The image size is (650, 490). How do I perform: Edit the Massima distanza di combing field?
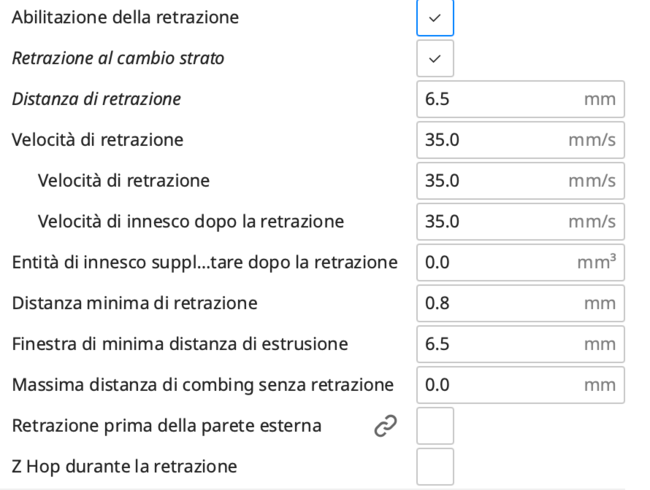500,385
